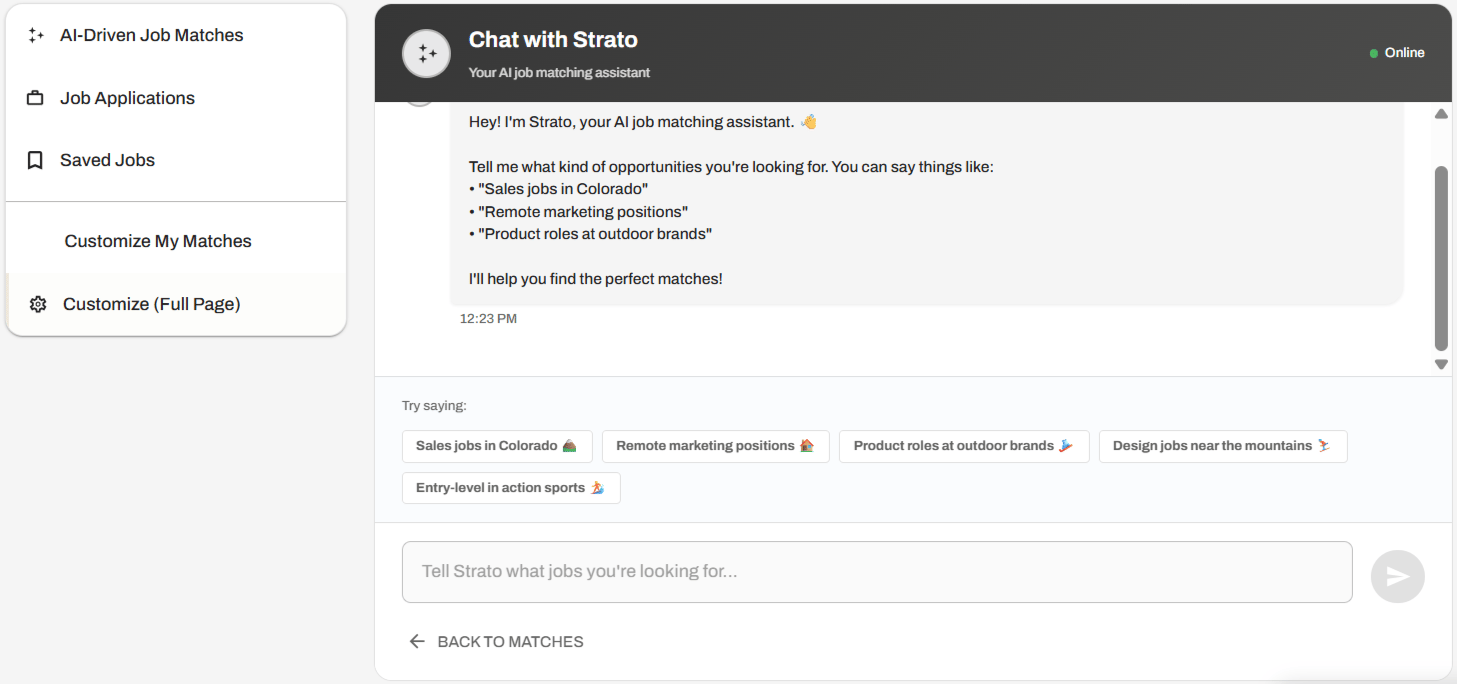Choose the 'Sales jobs in Colorado' suggestion

pos(497,446)
